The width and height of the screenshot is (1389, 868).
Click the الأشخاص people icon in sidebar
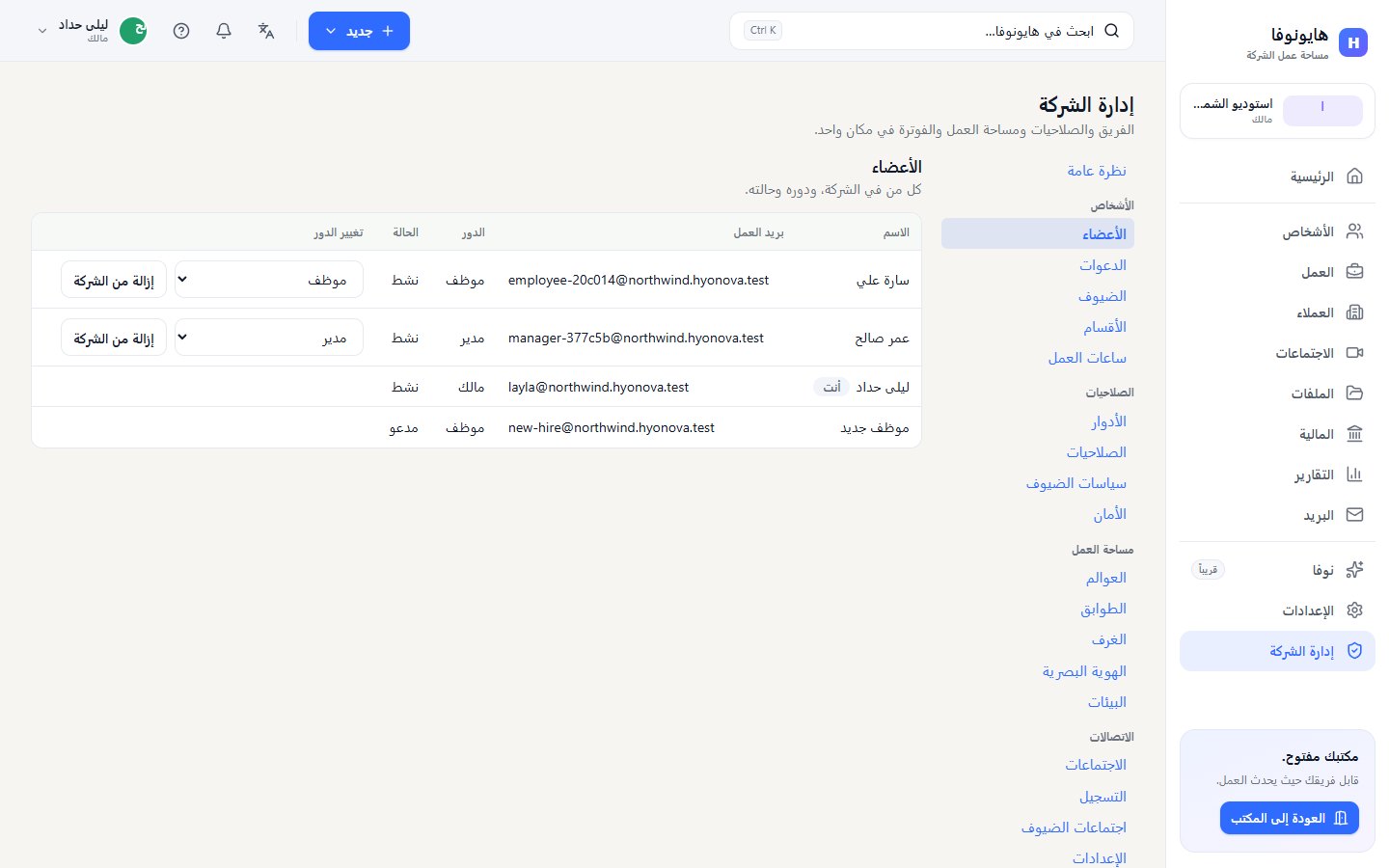[1354, 231]
